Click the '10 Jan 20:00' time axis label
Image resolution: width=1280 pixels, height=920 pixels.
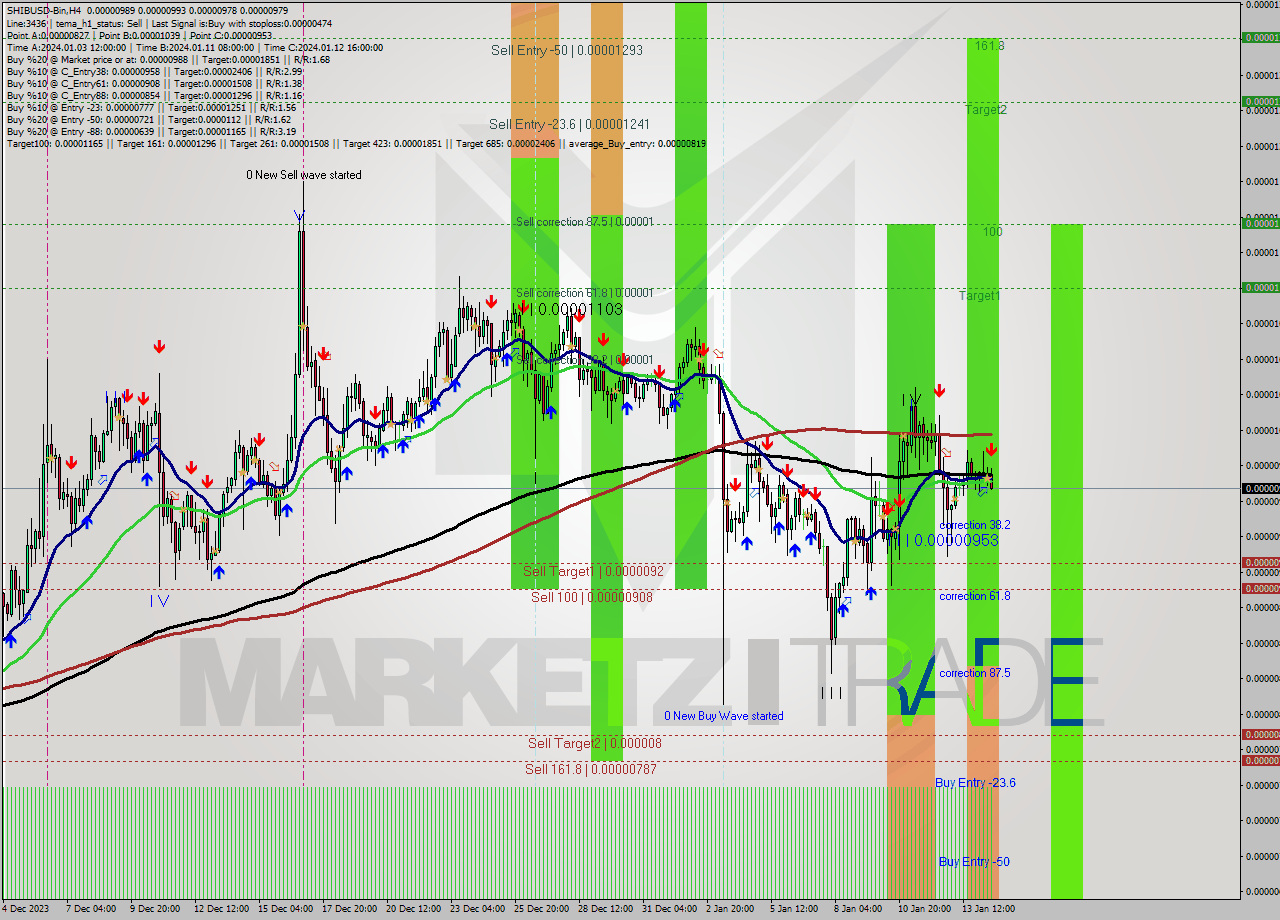pos(925,909)
